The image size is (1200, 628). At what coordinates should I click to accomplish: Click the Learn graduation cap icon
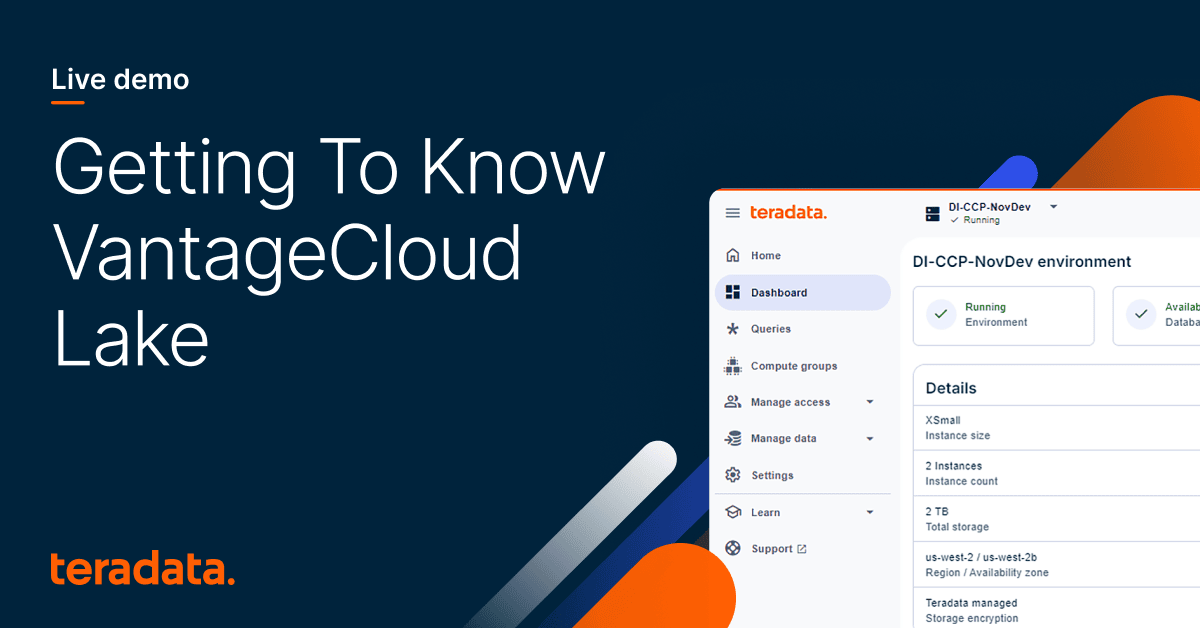(733, 512)
